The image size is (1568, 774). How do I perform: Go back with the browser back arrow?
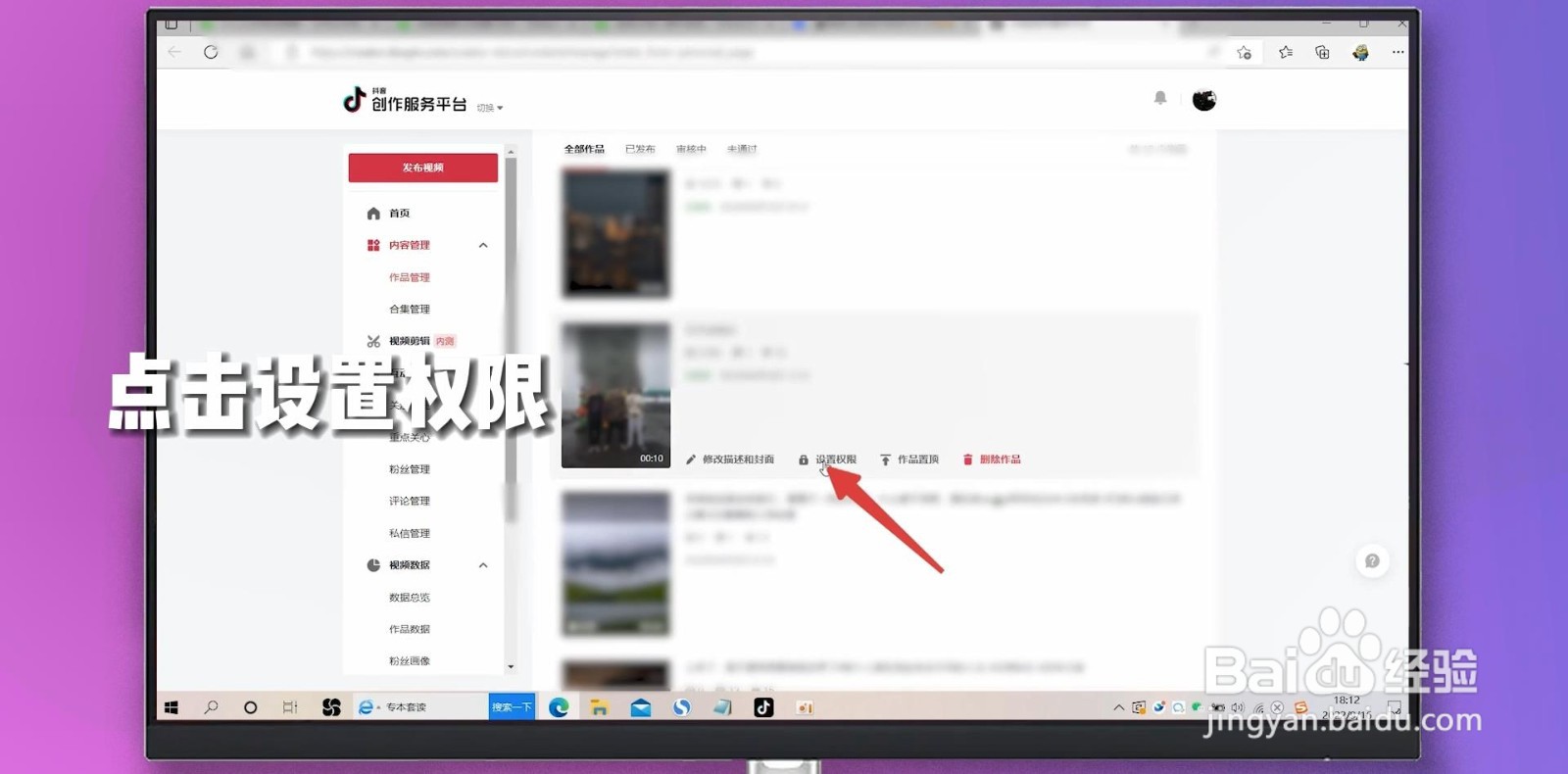click(174, 52)
